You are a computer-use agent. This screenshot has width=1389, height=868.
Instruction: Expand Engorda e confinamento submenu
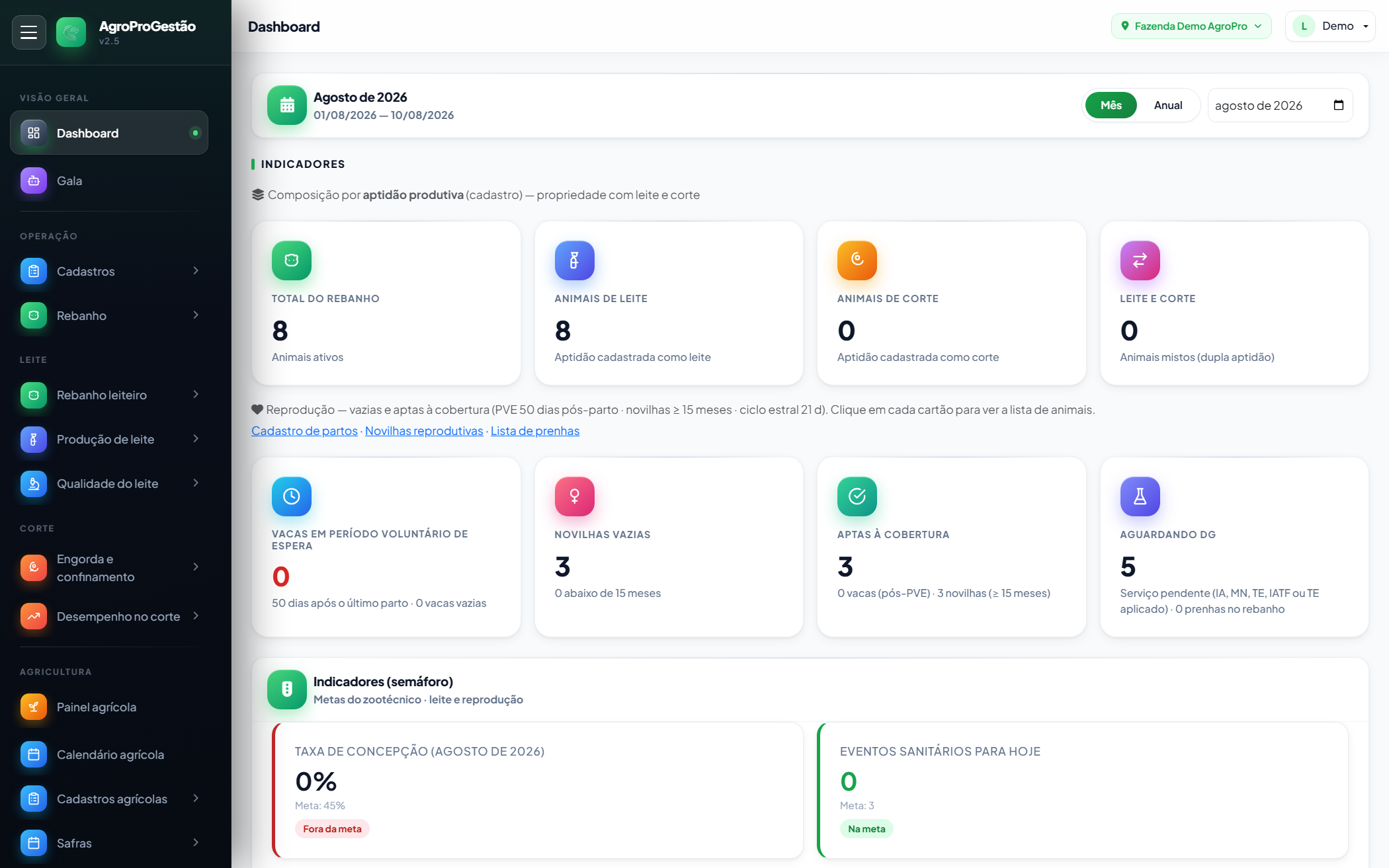tap(109, 567)
